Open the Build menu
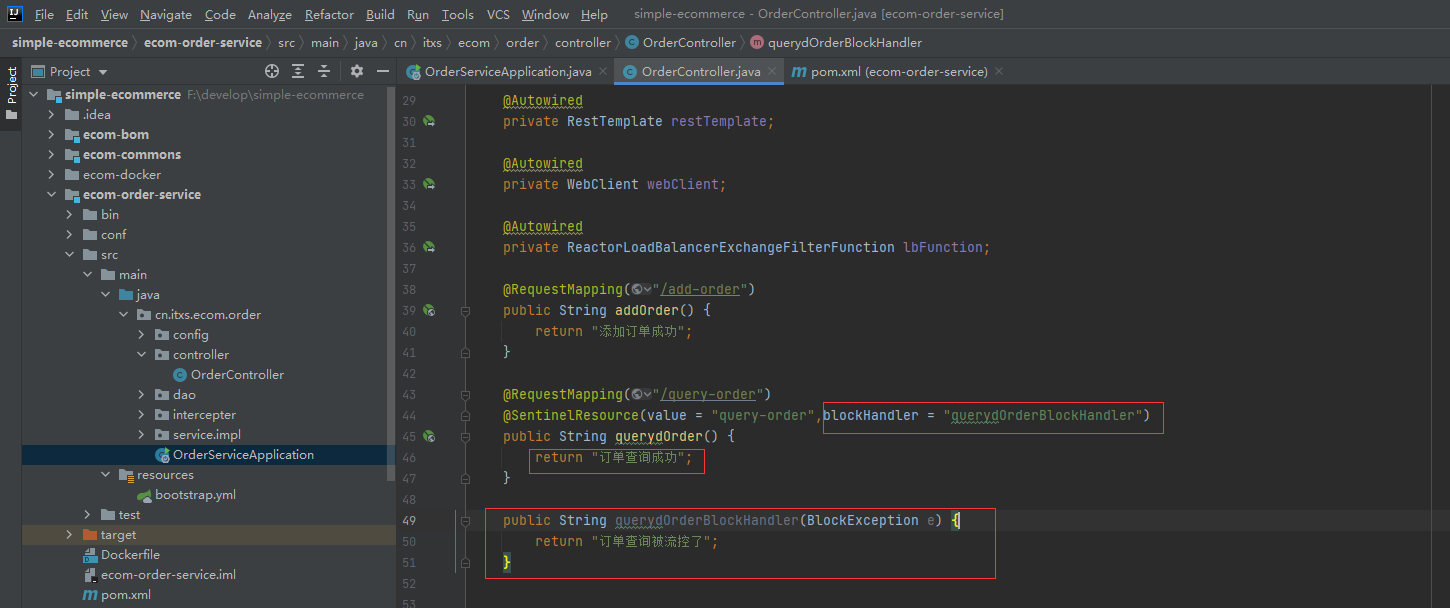 (380, 14)
